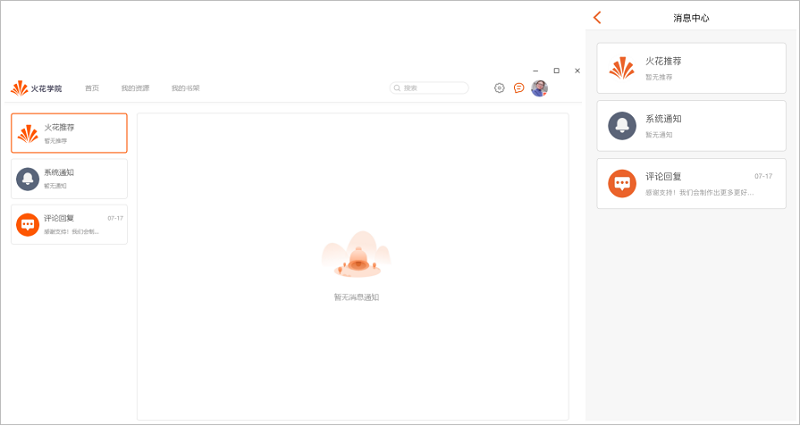This screenshot has width=800, height=426.
Task: Click the 火花学院 logo in header
Action: 36,88
